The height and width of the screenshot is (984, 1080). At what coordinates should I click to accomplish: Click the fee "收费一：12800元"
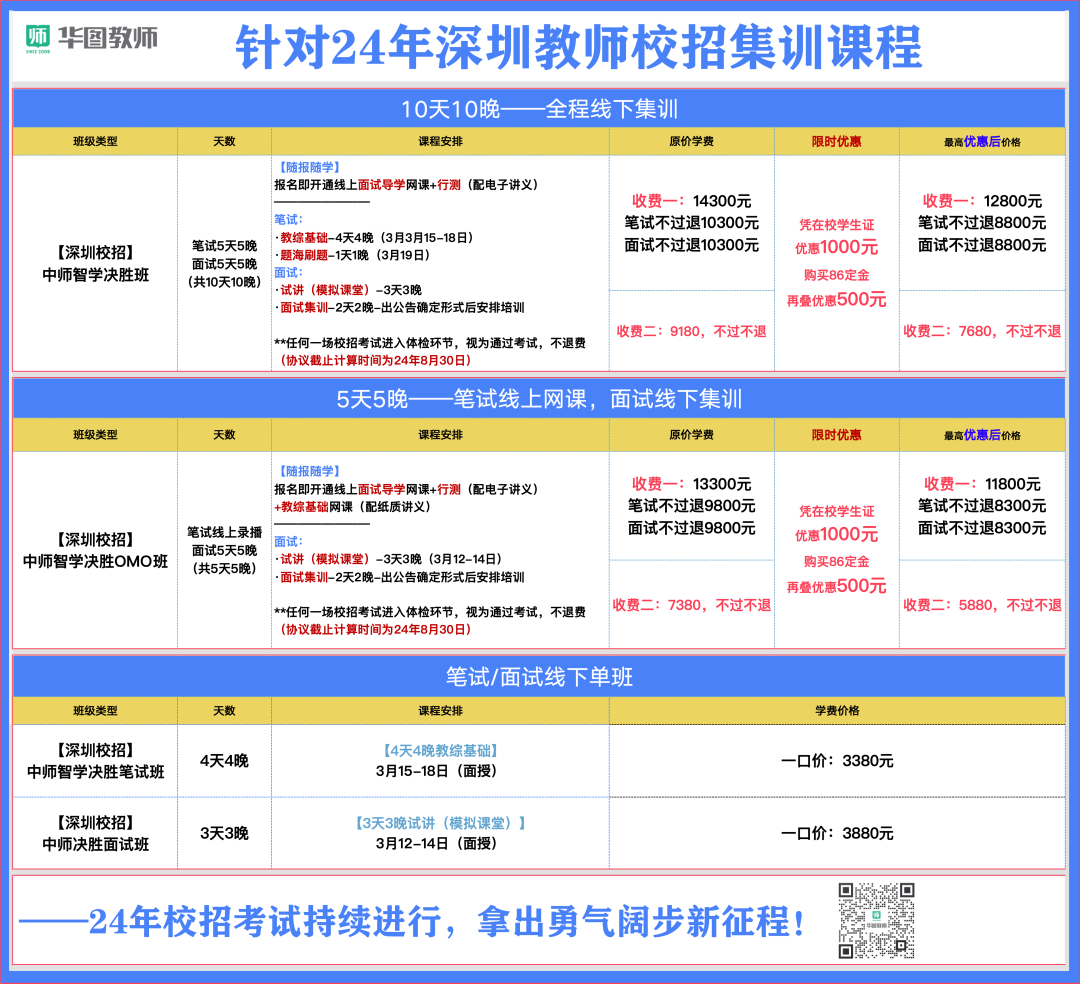982,201
